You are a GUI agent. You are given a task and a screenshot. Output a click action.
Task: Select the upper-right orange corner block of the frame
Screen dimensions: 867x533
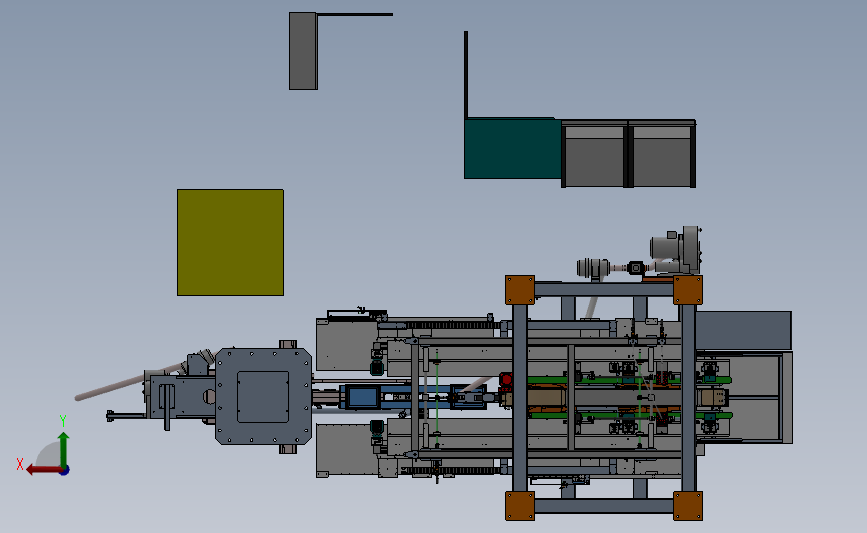[x=688, y=290]
